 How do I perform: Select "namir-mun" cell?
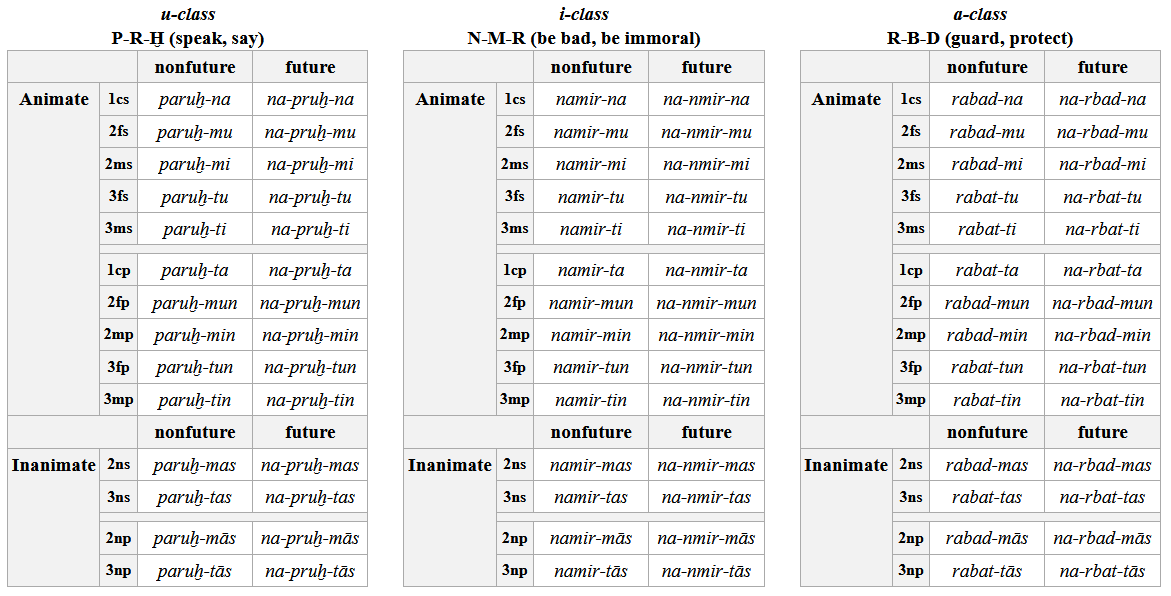click(591, 303)
